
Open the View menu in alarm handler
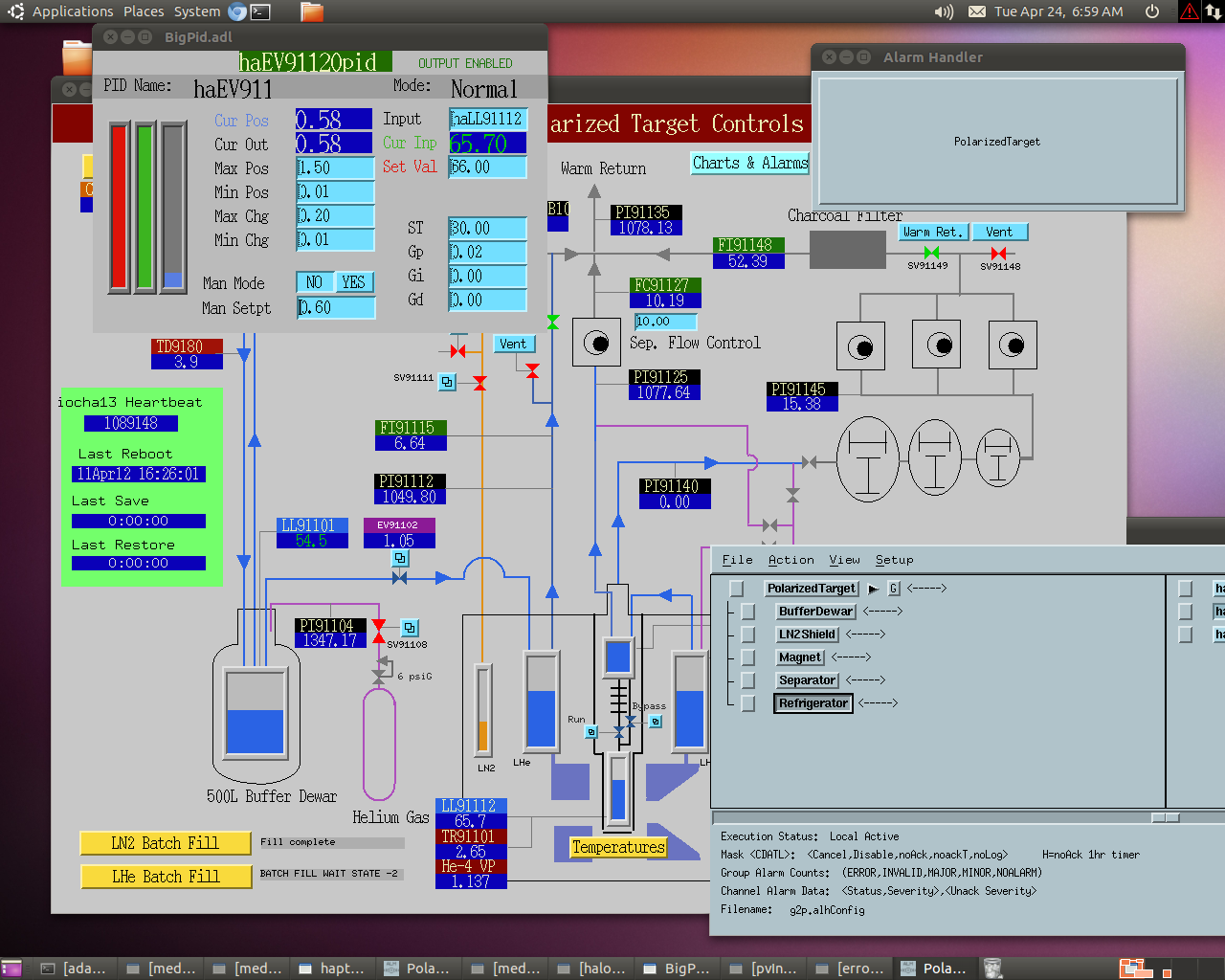844,560
